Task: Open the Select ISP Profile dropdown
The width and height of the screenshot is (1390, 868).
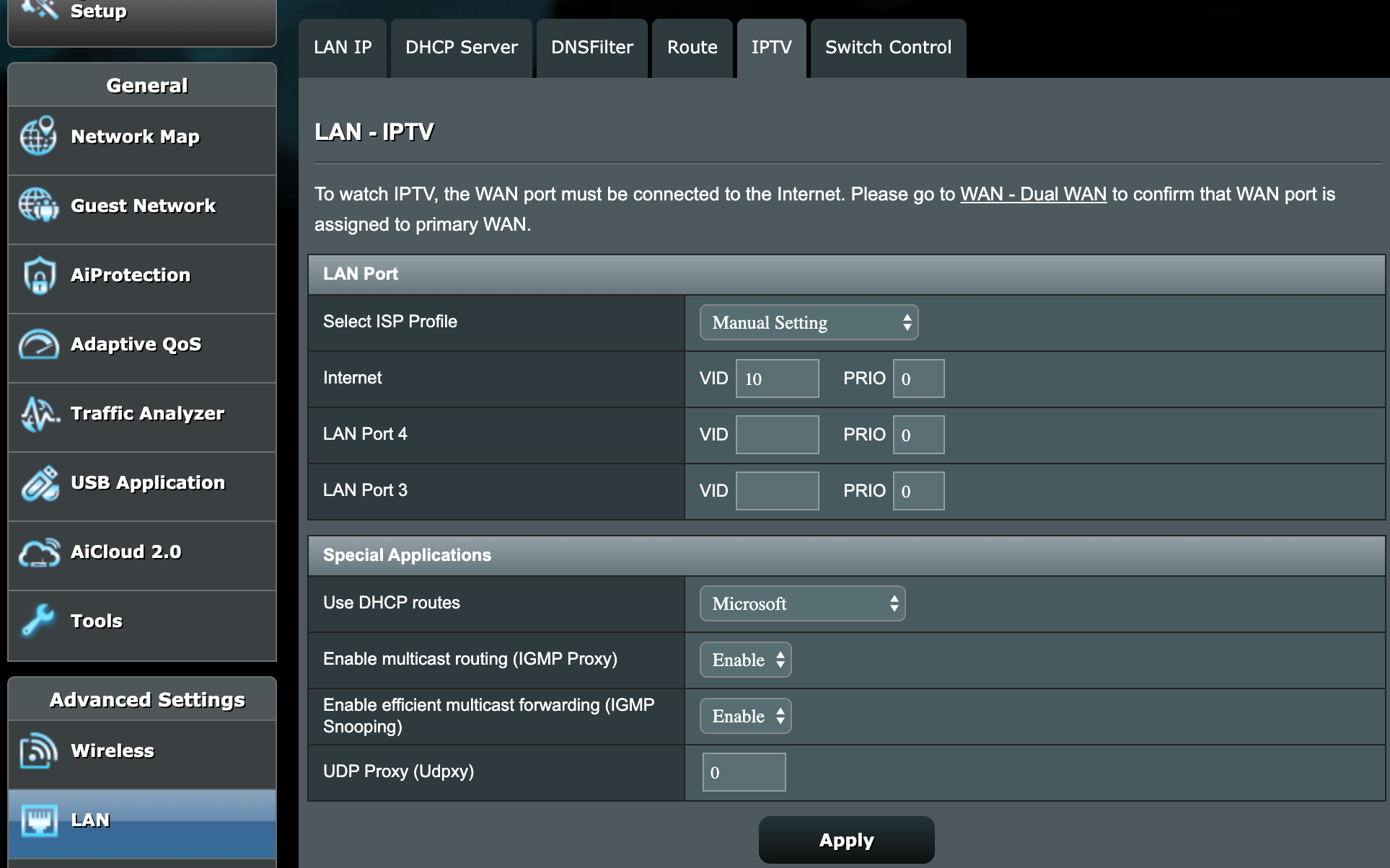Action: [809, 322]
